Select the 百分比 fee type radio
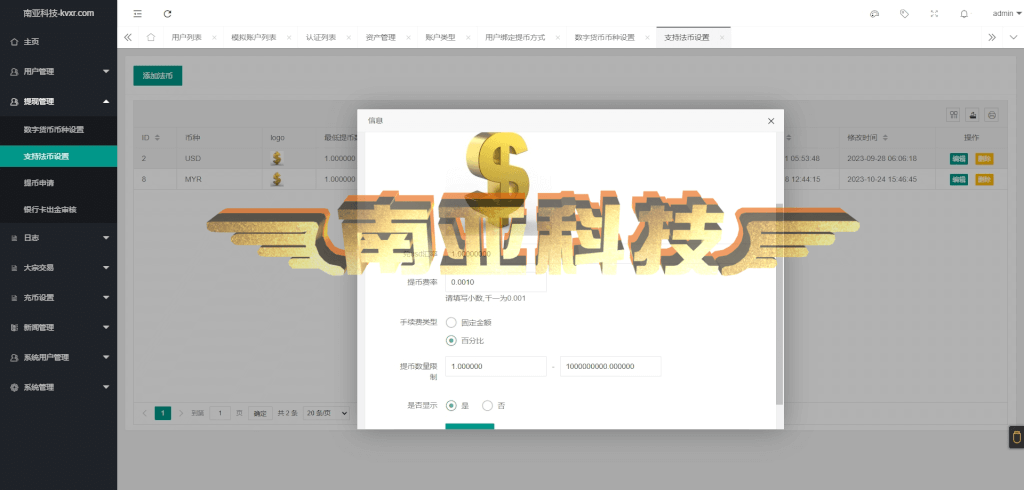The width and height of the screenshot is (1024, 490). click(x=451, y=340)
